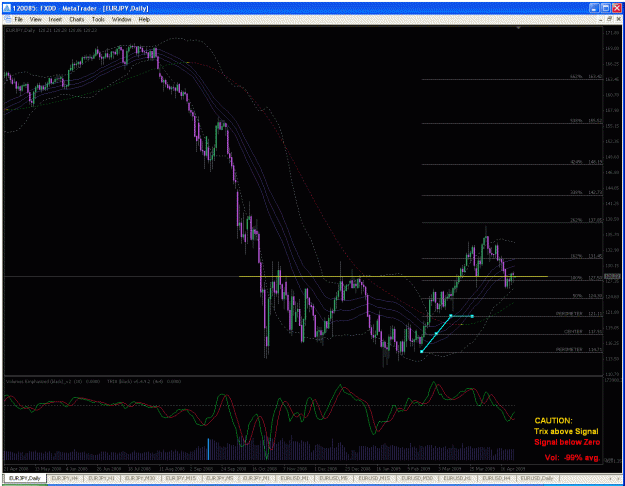Open the Tools menu
The height and width of the screenshot is (486, 625).
98,19
